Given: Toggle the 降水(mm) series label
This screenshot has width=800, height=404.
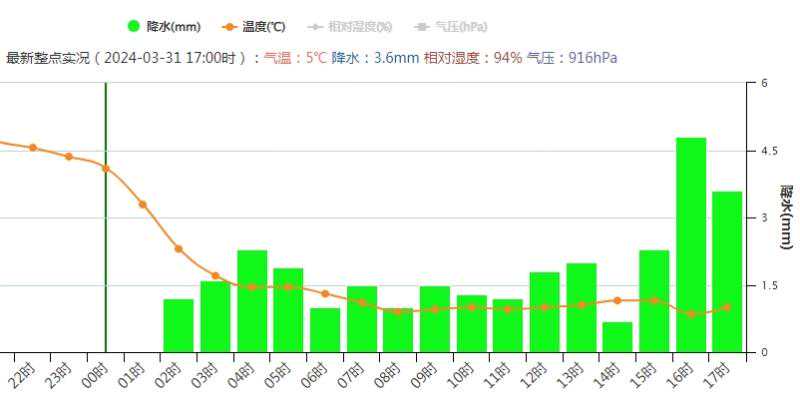Looking at the screenshot, I should click(168, 26).
